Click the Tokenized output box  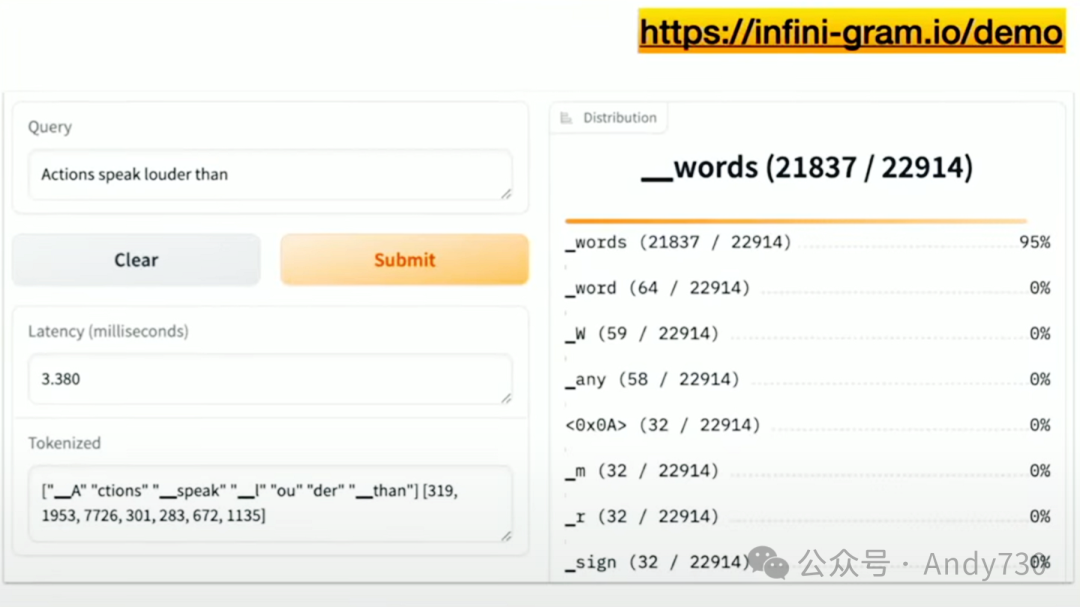(270, 503)
